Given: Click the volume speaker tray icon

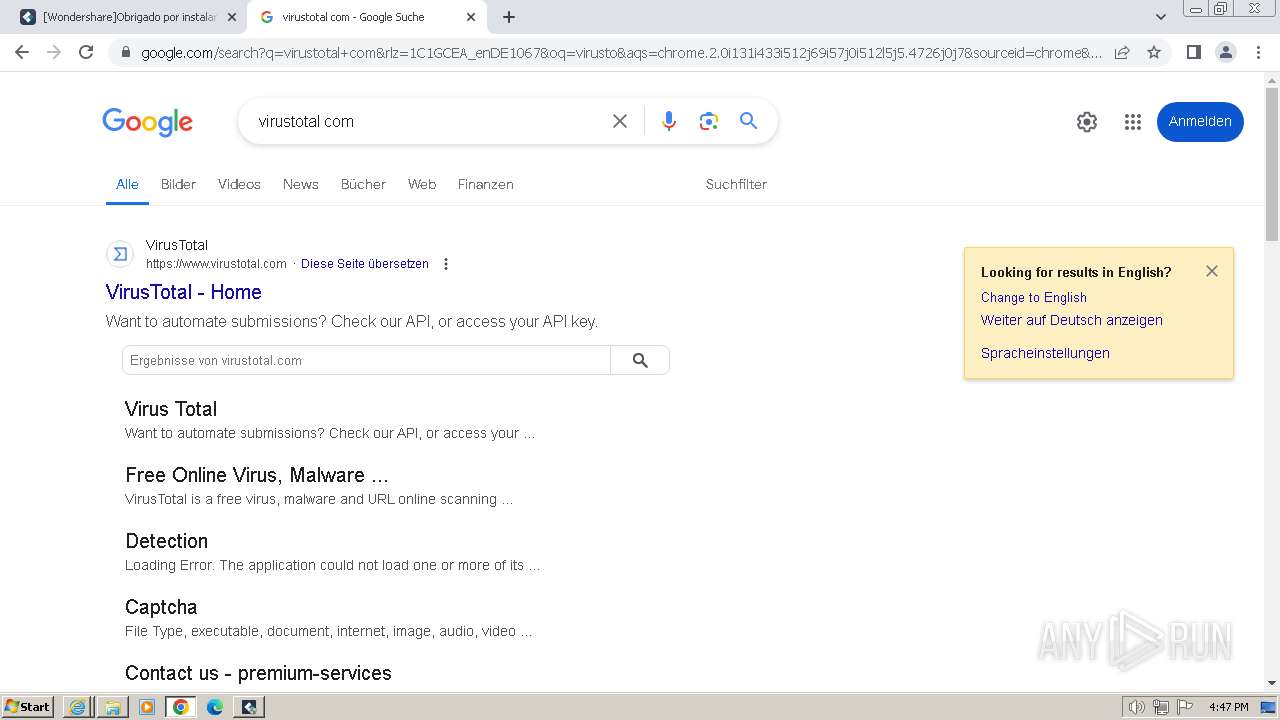Looking at the screenshot, I should click(x=1136, y=707).
